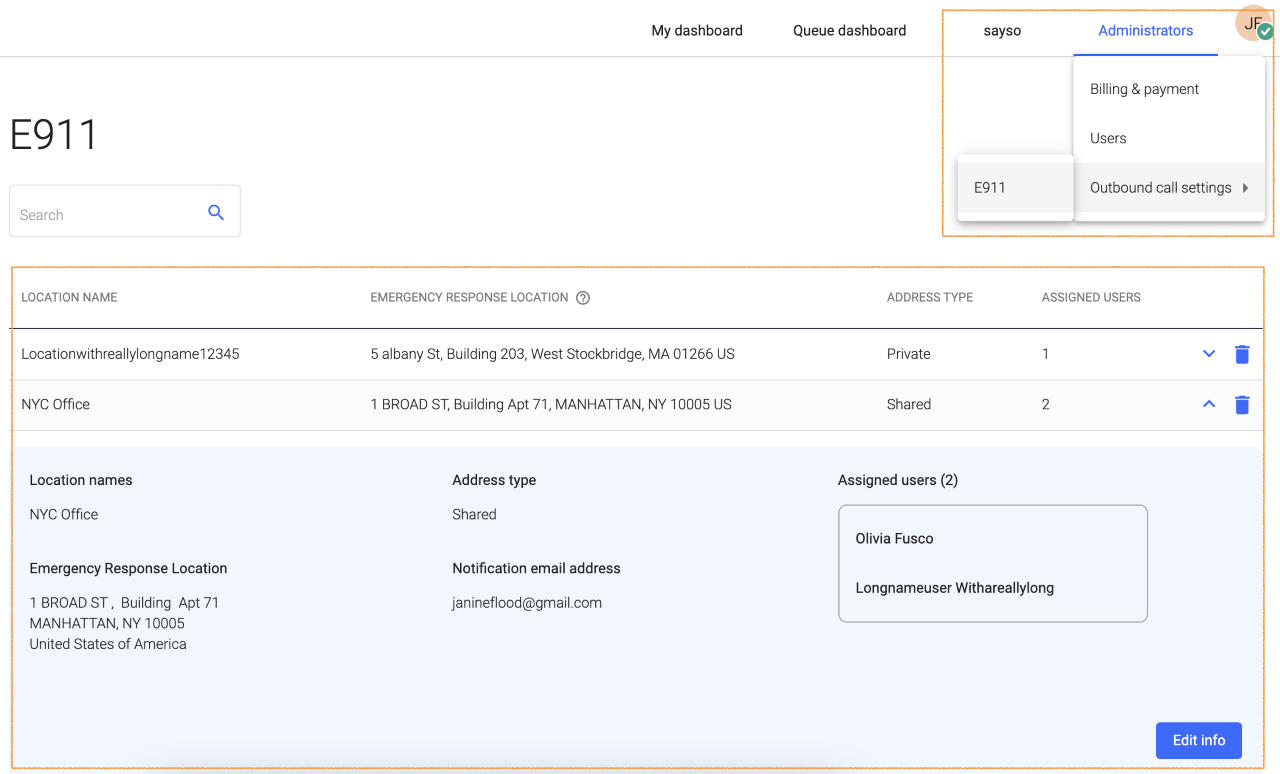Delete Locationwithreallylongname12345 using its trash icon
The width and height of the screenshot is (1280, 774).
[1242, 354]
